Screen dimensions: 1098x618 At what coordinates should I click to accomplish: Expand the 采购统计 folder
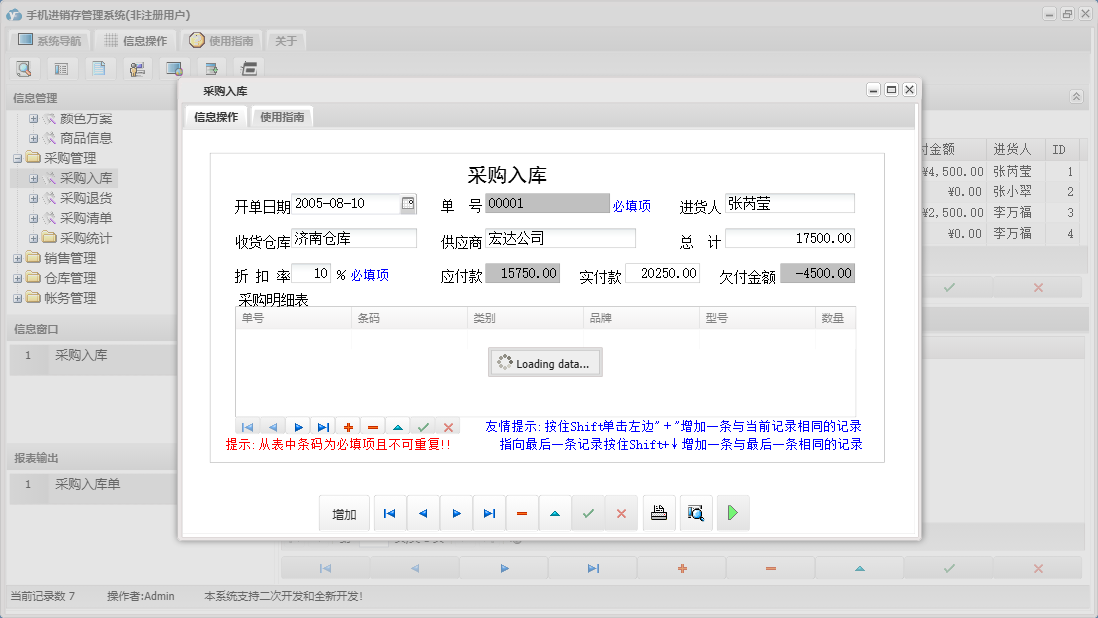[32, 237]
